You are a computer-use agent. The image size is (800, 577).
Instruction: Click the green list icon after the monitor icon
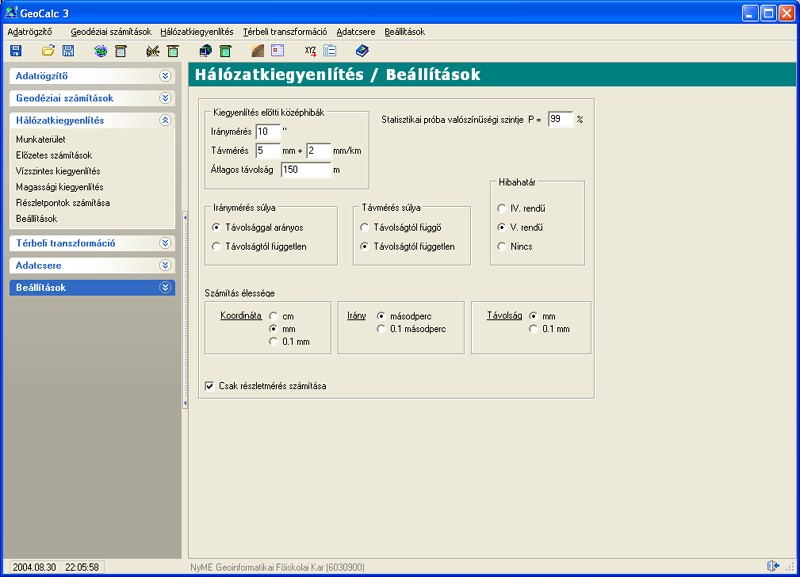(226, 51)
